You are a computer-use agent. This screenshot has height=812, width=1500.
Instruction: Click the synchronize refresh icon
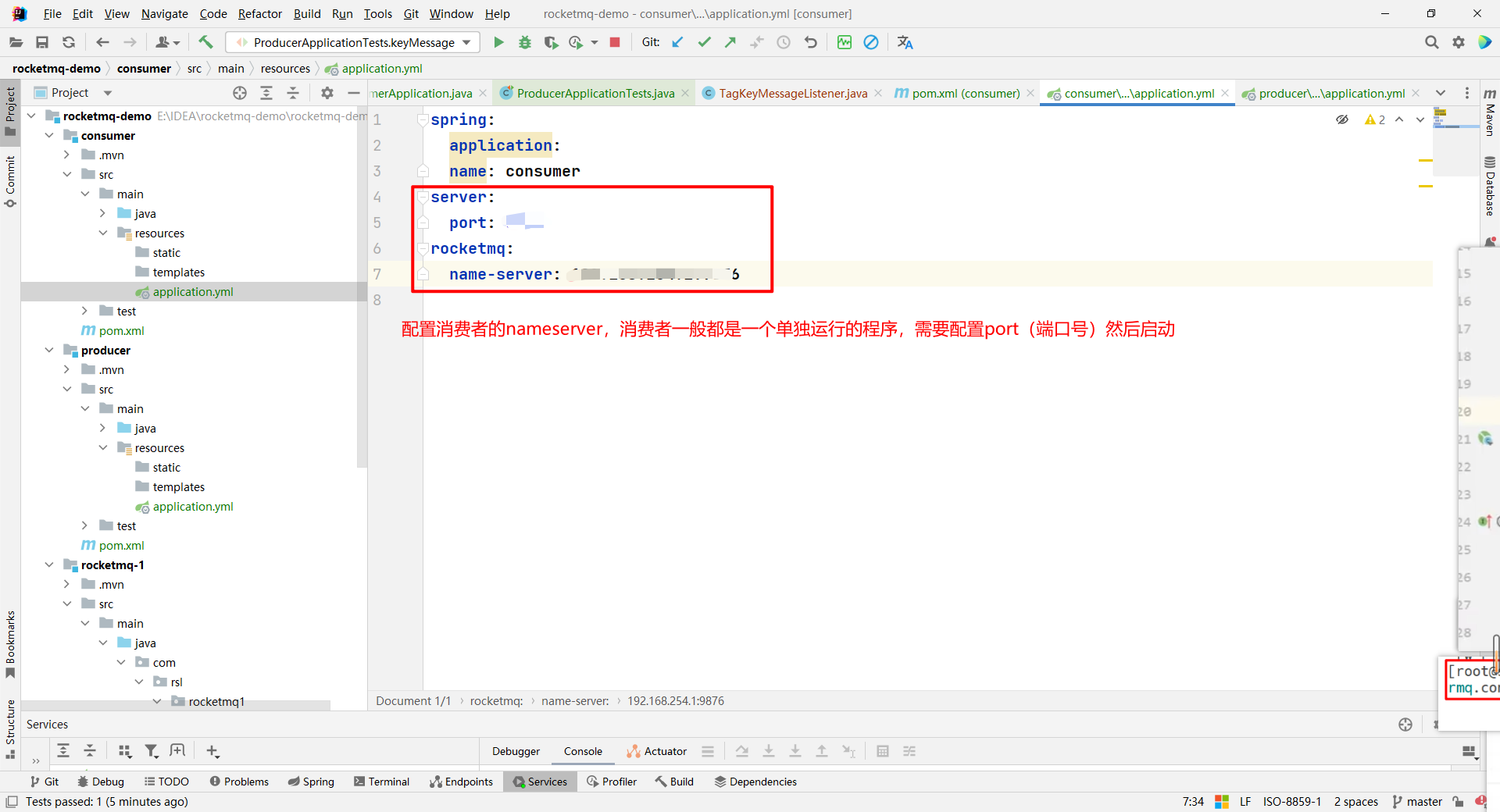click(x=69, y=42)
